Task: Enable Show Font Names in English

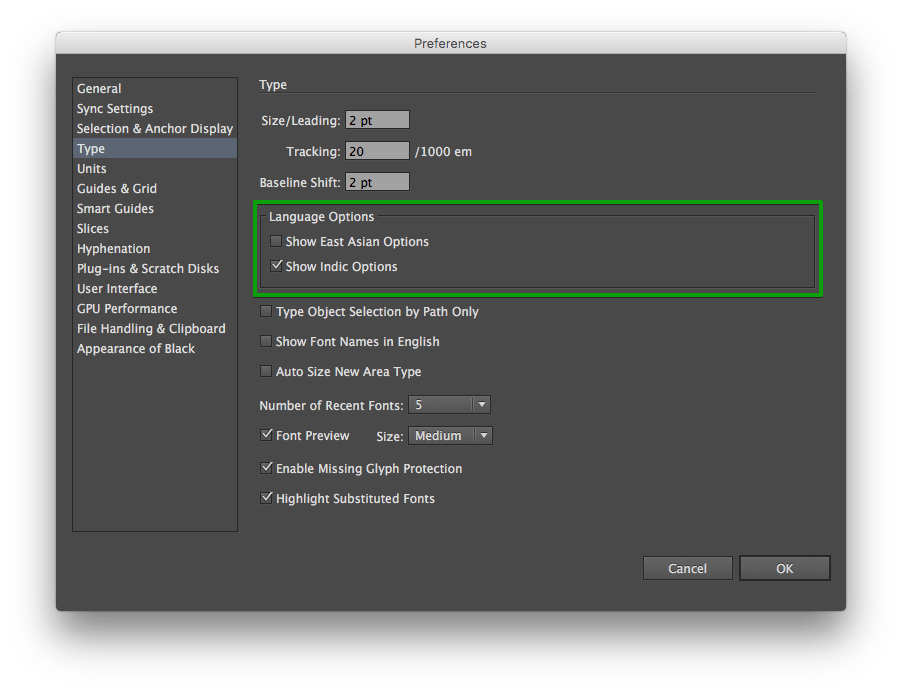Action: 266,341
